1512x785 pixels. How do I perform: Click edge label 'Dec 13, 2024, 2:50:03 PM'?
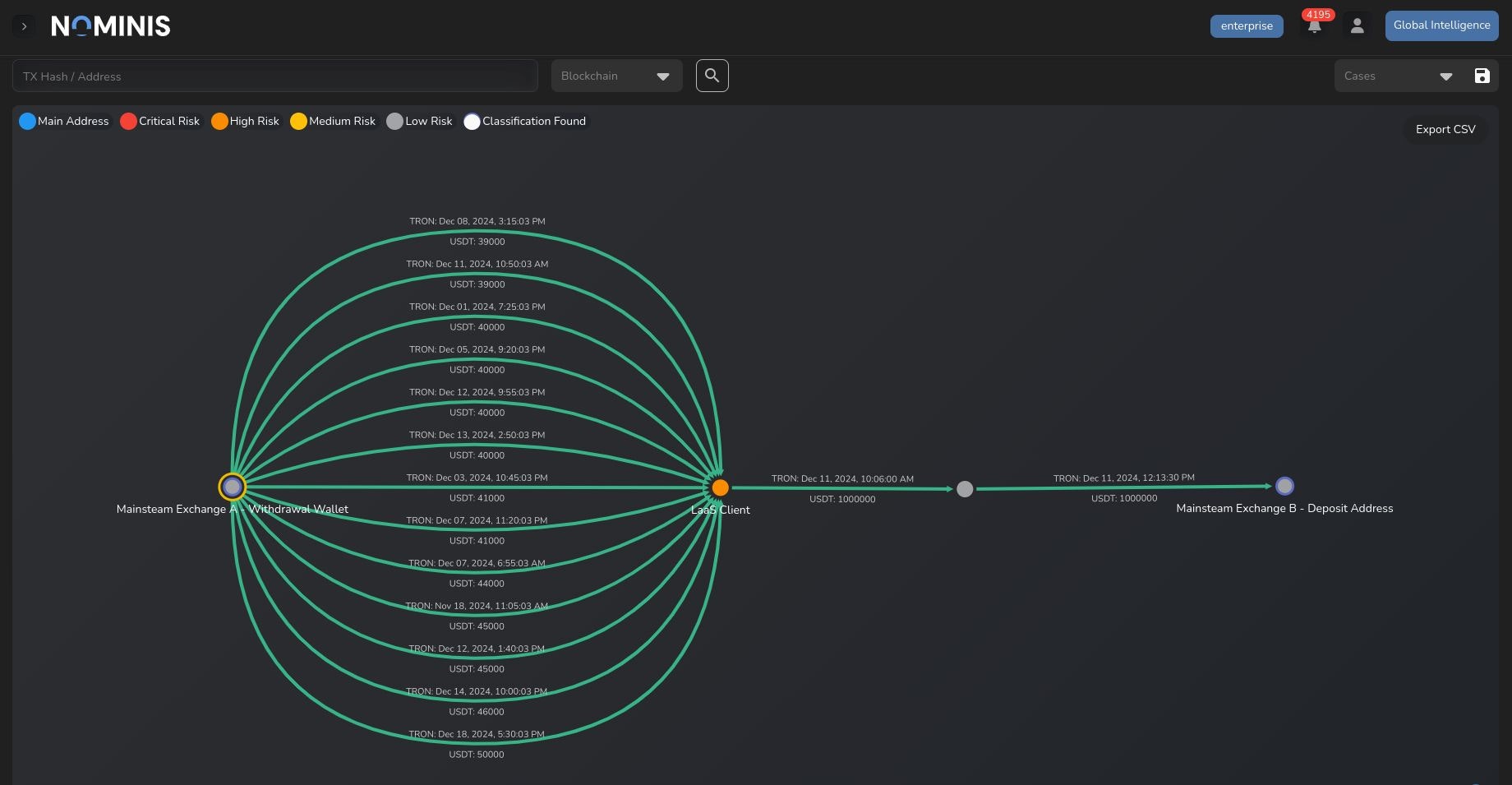click(x=477, y=436)
